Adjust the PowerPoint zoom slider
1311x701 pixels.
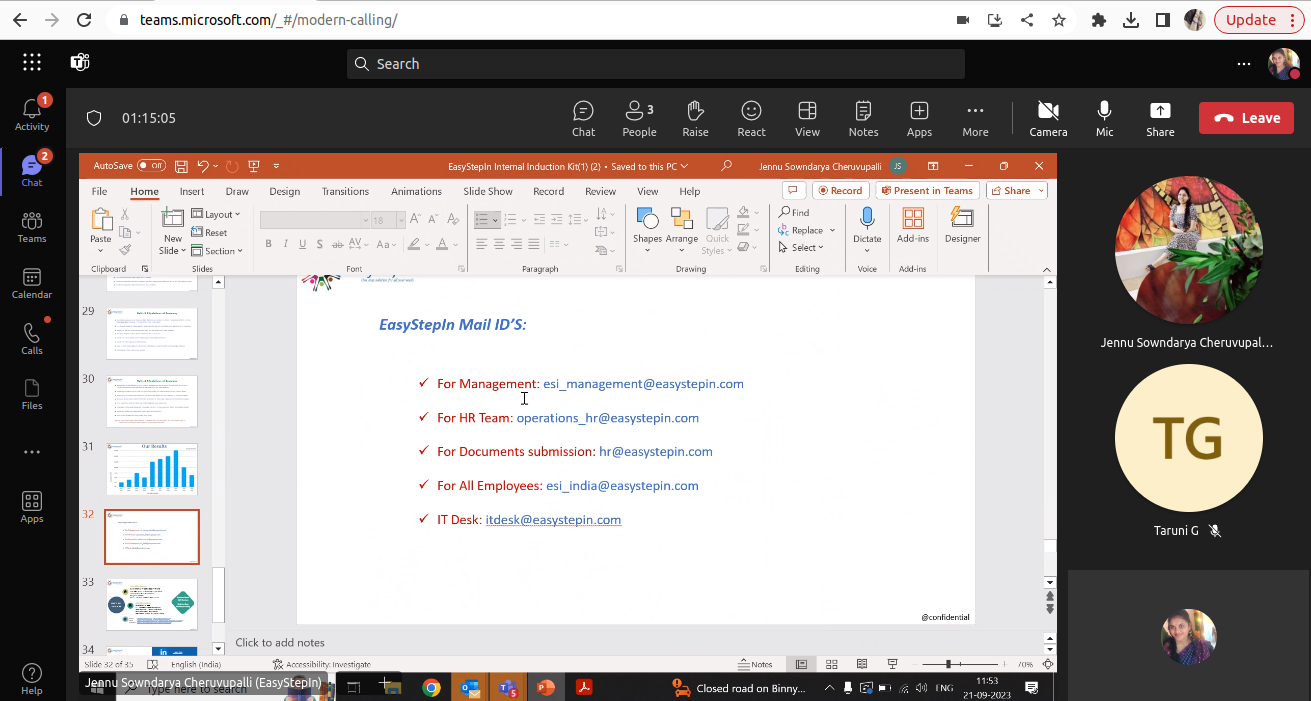click(x=948, y=664)
